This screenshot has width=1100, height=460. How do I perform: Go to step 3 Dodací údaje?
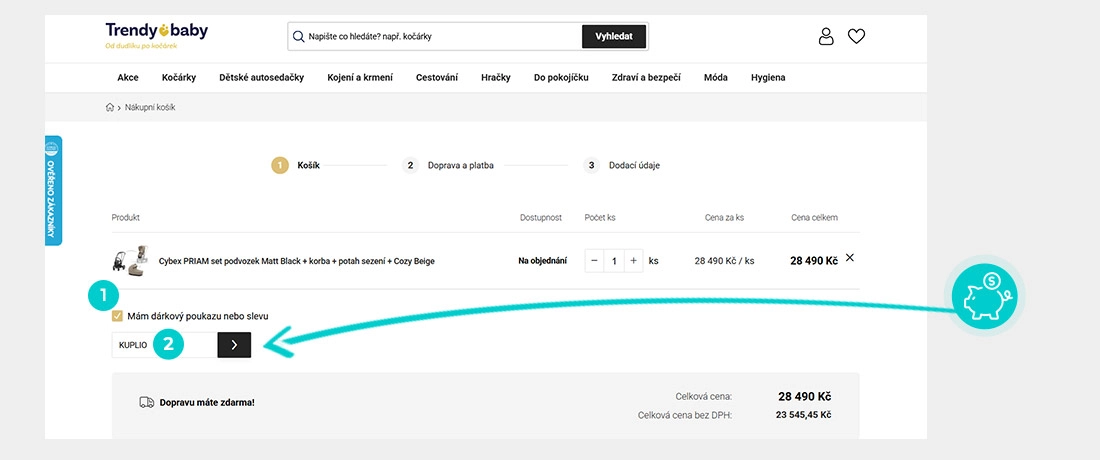[622, 165]
